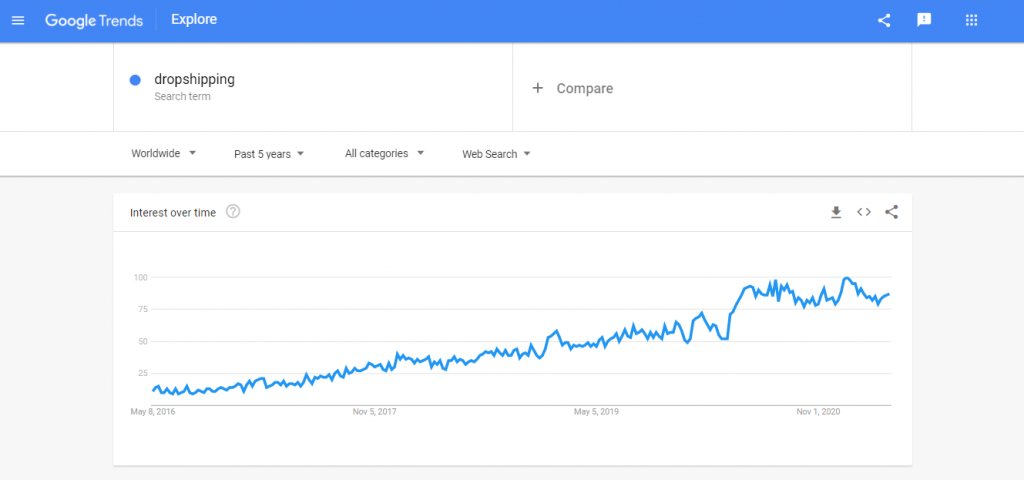Open the Interest over time help icon
This screenshot has width=1024, height=480.
point(233,212)
